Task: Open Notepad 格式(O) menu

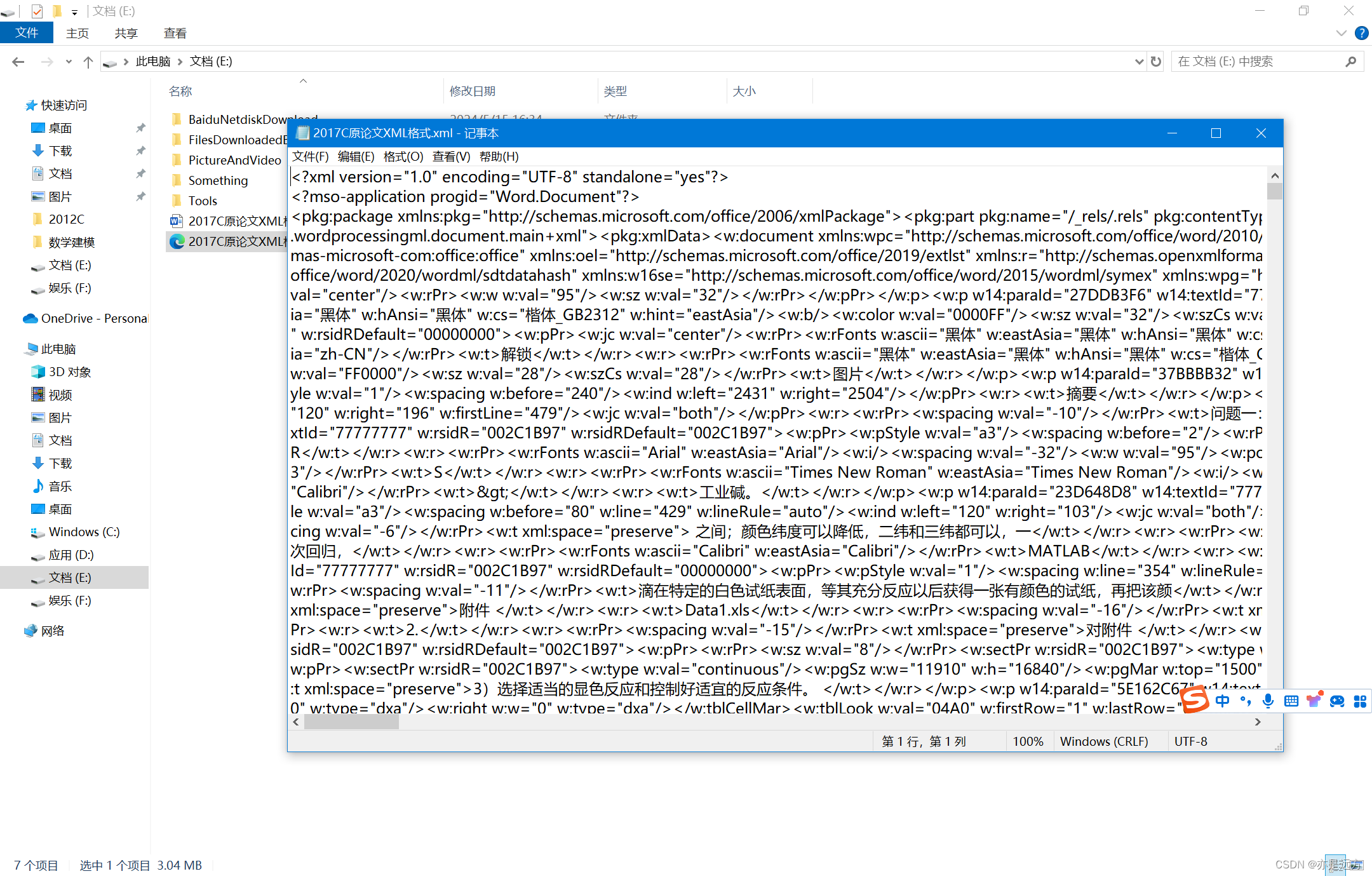Action: [403, 156]
